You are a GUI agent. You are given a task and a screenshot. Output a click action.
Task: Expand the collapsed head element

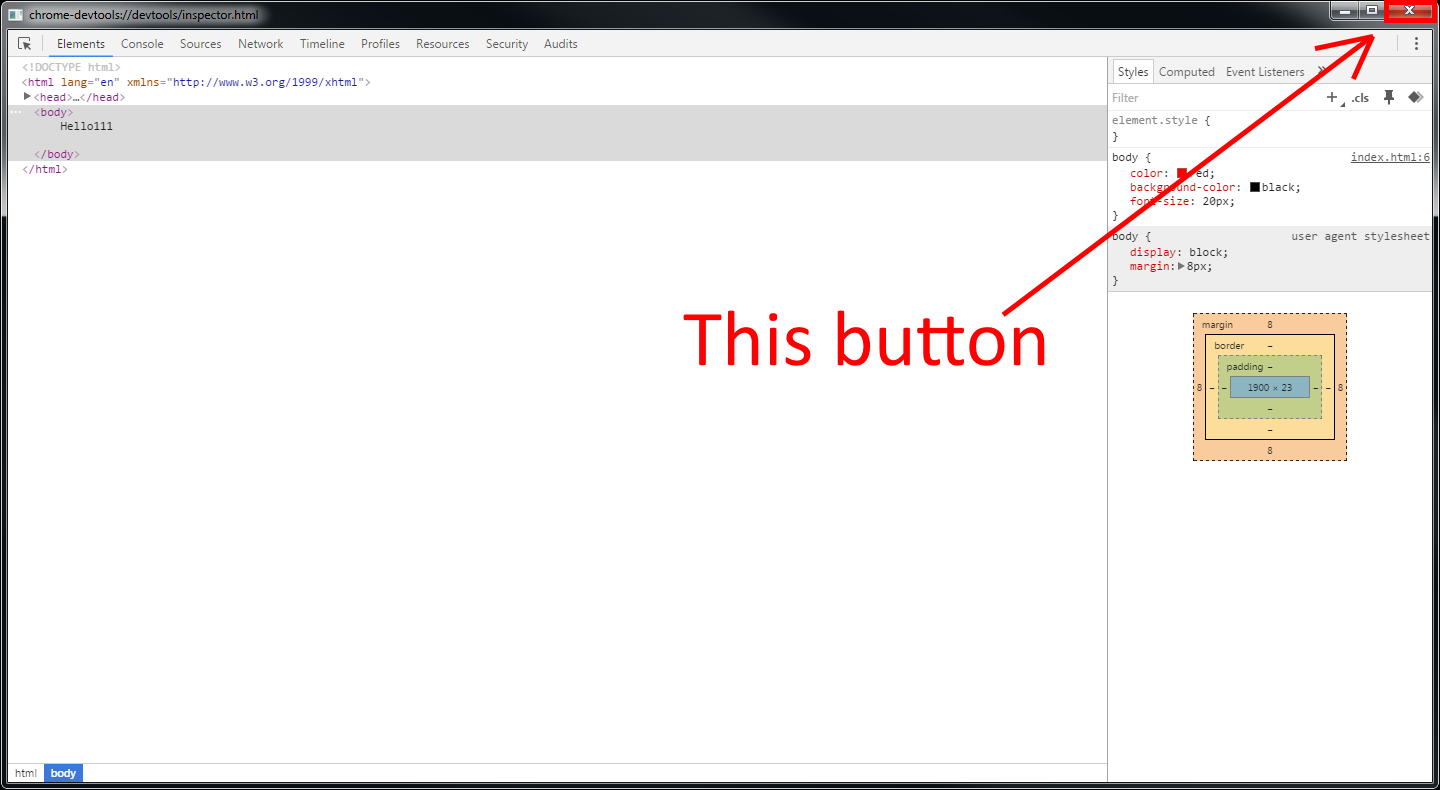(28, 97)
